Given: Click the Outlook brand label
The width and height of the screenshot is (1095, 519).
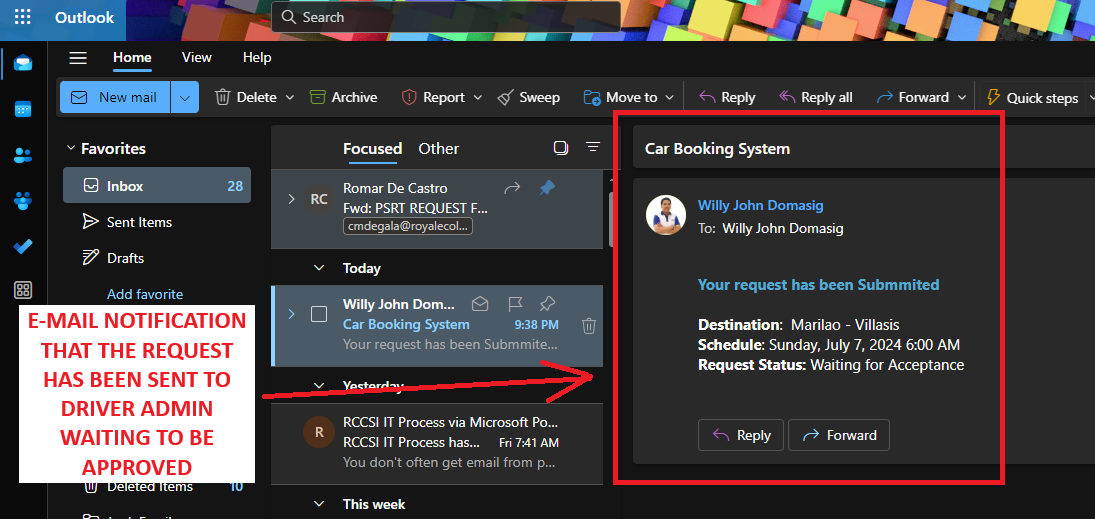Looking at the screenshot, I should 84,17.
